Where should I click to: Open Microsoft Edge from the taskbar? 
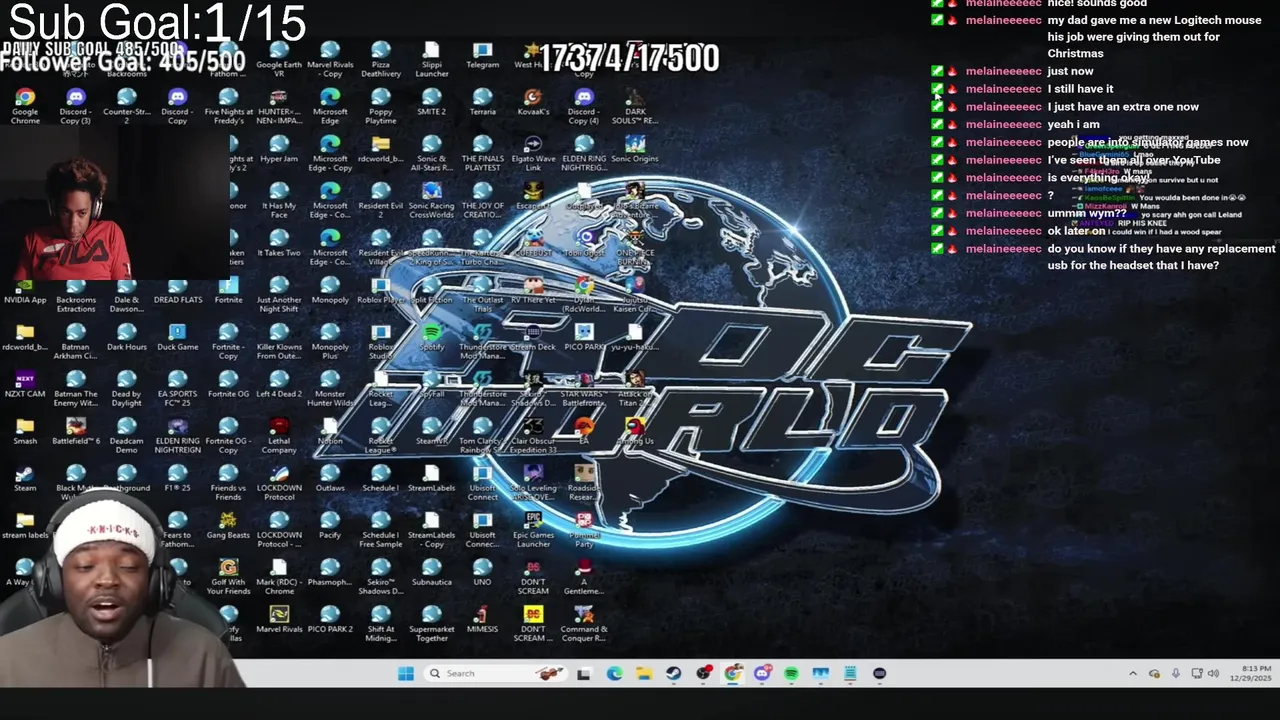pos(614,673)
